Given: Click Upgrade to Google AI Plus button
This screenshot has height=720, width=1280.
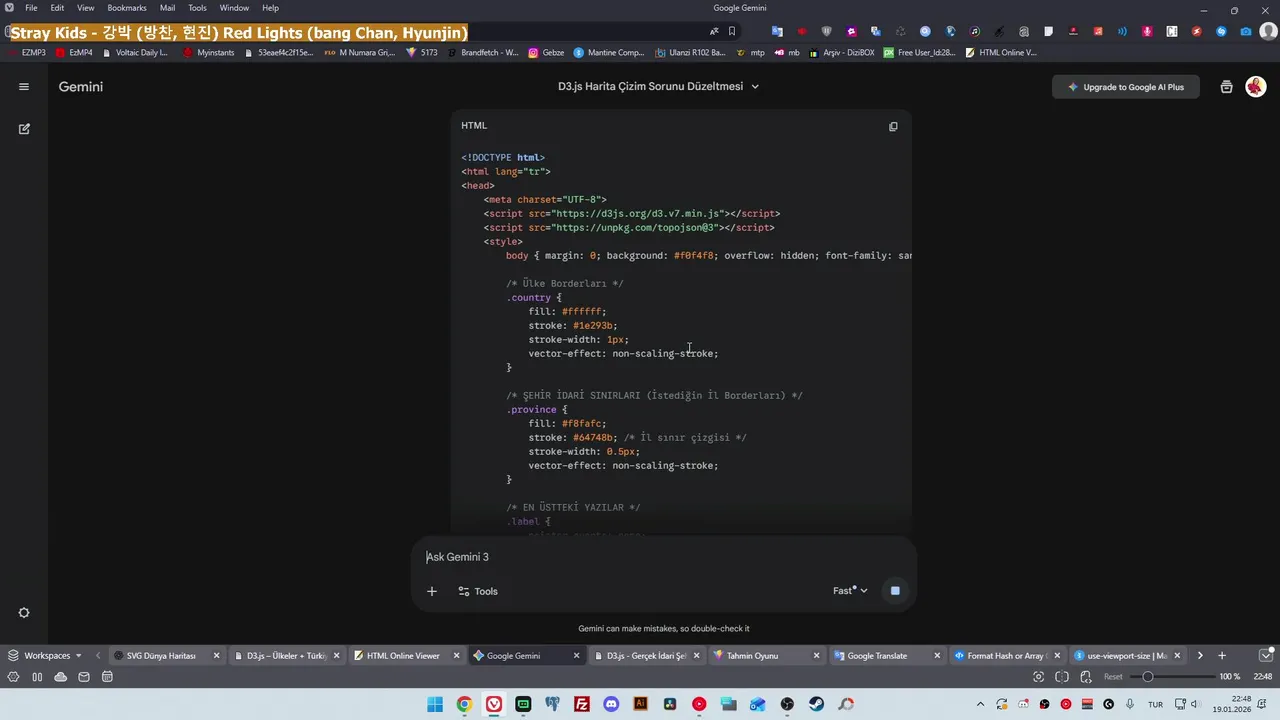Looking at the screenshot, I should click(x=1126, y=87).
